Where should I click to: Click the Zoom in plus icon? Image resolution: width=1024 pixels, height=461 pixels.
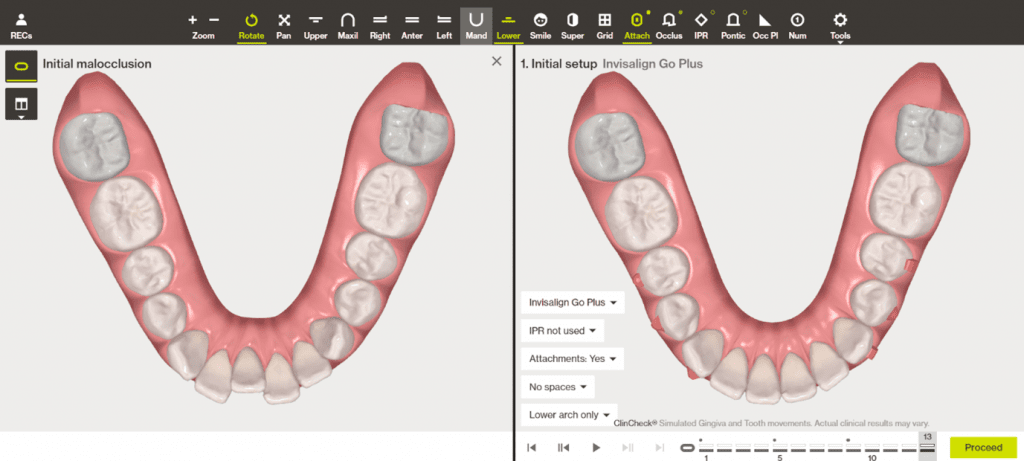click(x=193, y=20)
